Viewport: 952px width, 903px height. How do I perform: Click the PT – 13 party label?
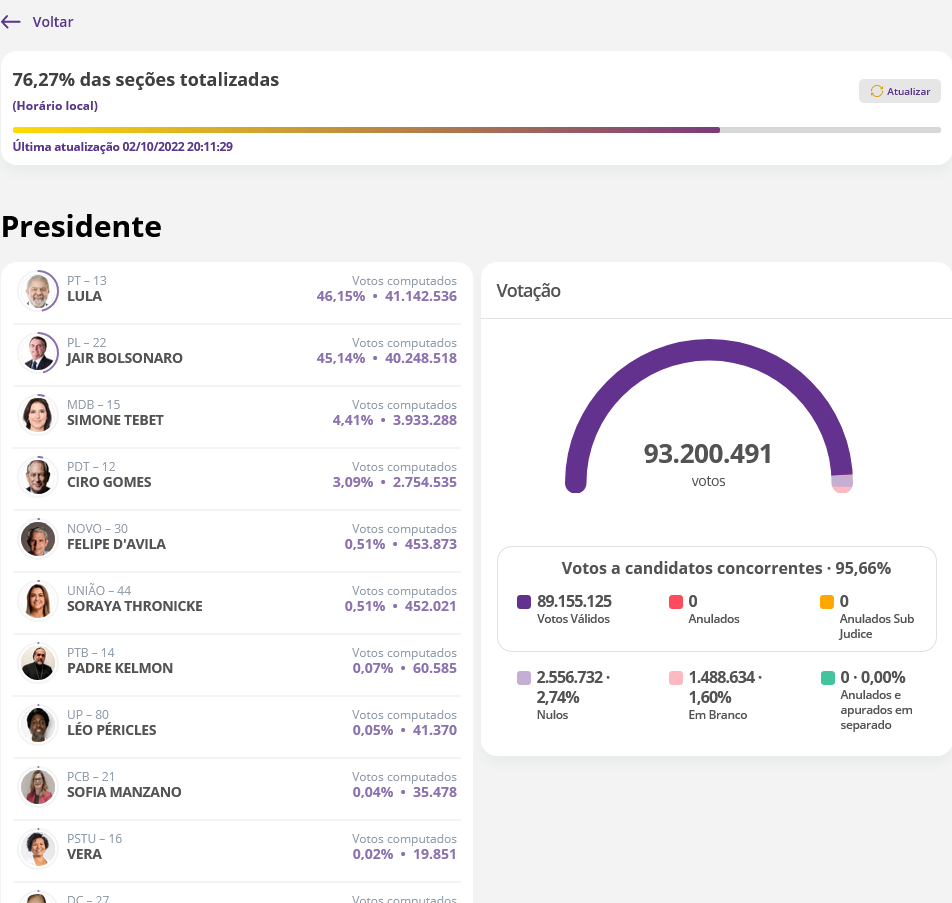pyautogui.click(x=87, y=281)
